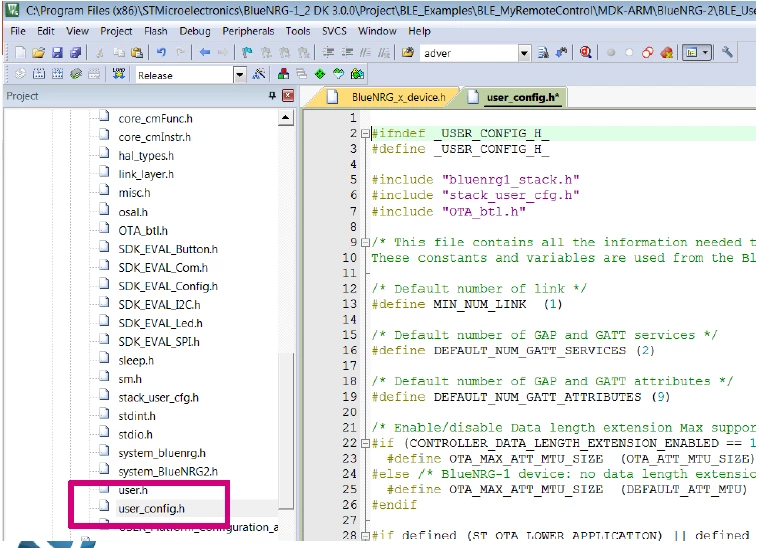This screenshot has width=759, height=548.
Task: Start debug session magnifier icon
Action: click(586, 52)
